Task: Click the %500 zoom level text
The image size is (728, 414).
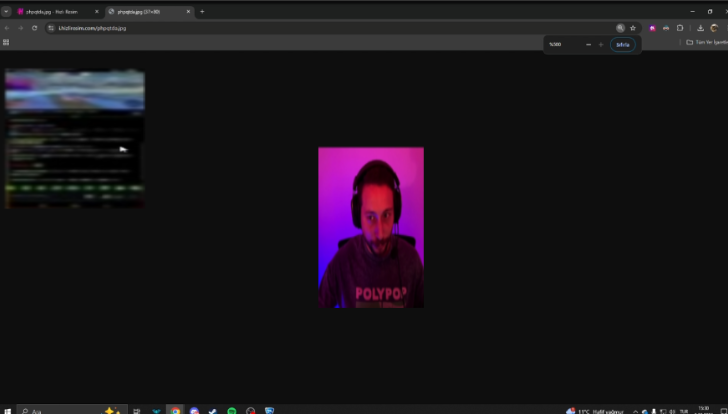Action: 555,45
